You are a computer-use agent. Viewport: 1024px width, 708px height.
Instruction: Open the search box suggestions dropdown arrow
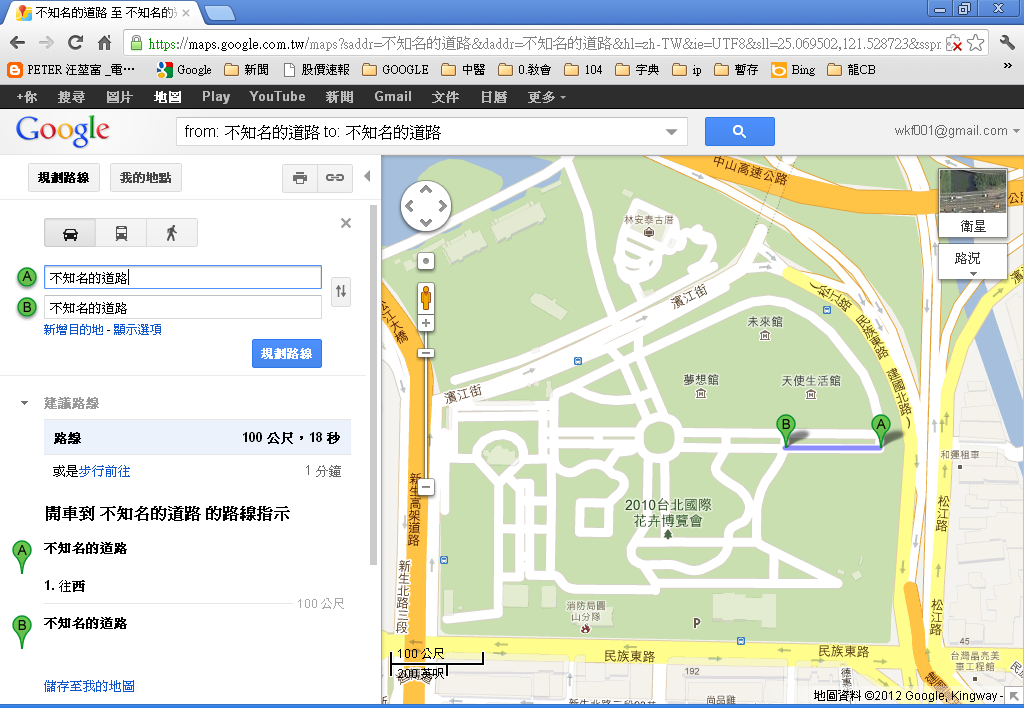[671, 132]
